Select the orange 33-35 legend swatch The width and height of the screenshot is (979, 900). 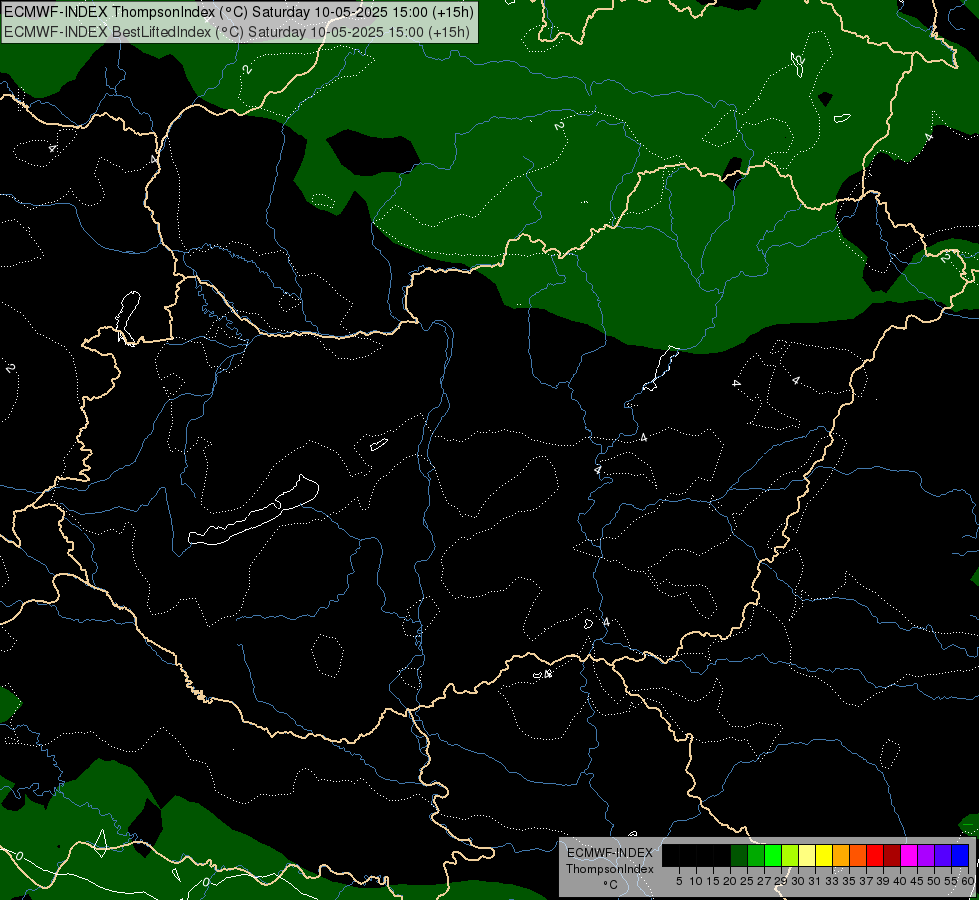click(841, 855)
